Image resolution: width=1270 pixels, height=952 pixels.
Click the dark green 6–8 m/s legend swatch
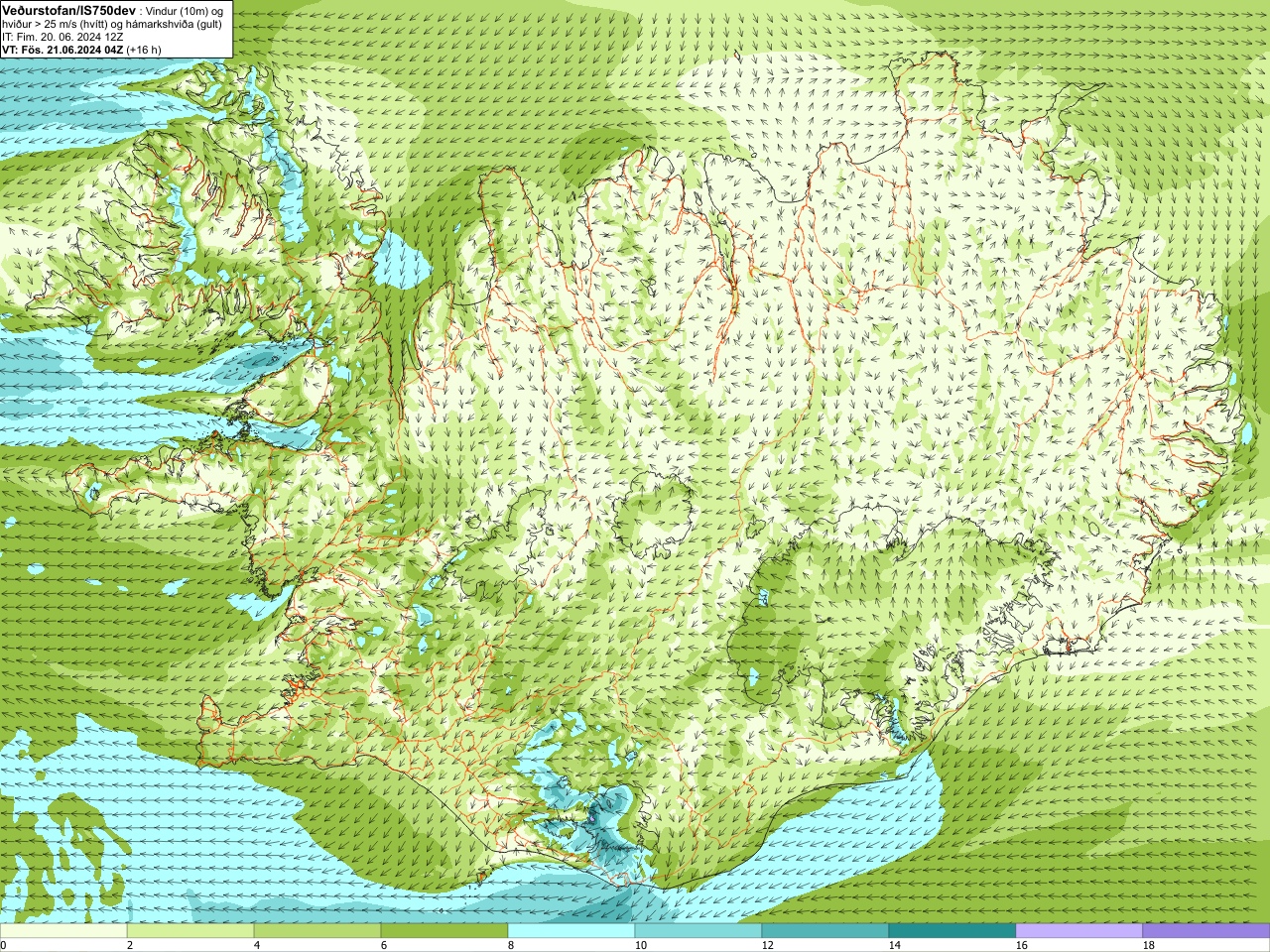(444, 931)
